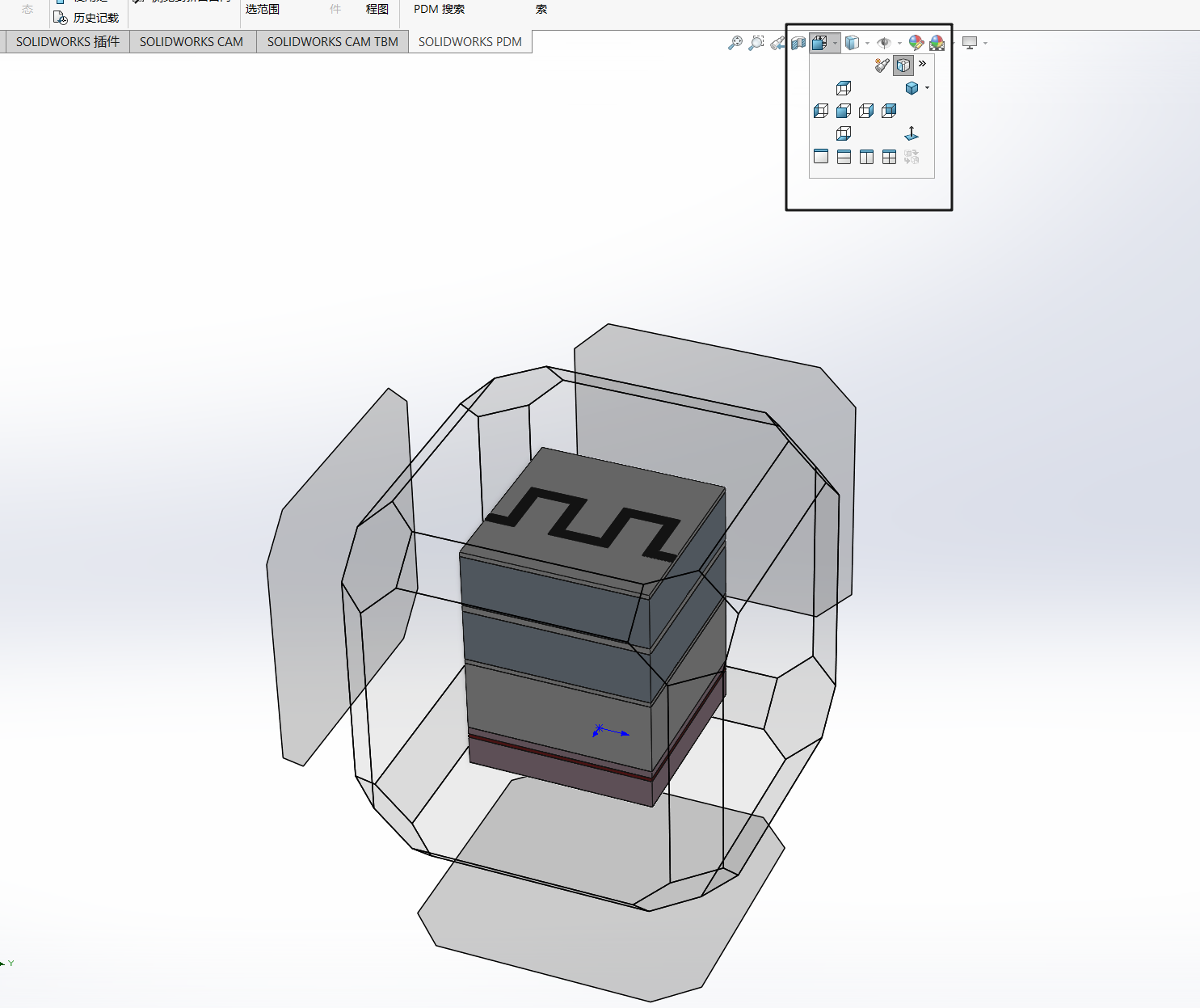
Task: Toggle Two View Horizontal viewport layout
Action: pos(844,157)
